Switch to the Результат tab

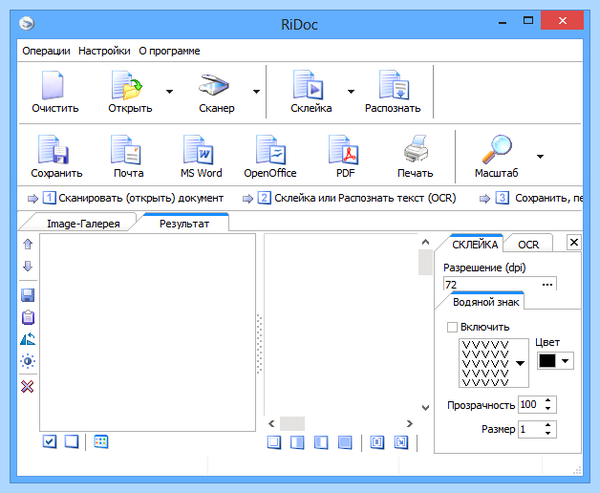pos(184,224)
